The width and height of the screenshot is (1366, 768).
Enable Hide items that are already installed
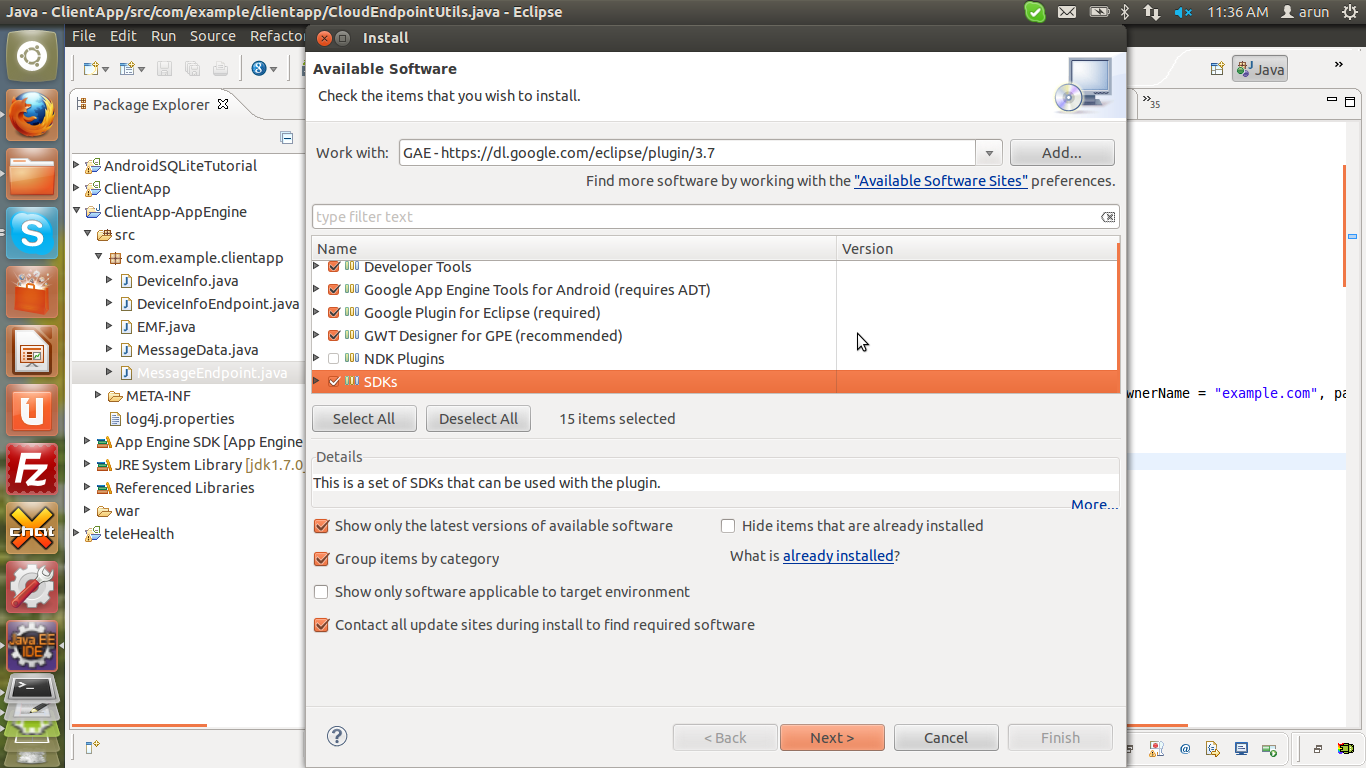728,526
